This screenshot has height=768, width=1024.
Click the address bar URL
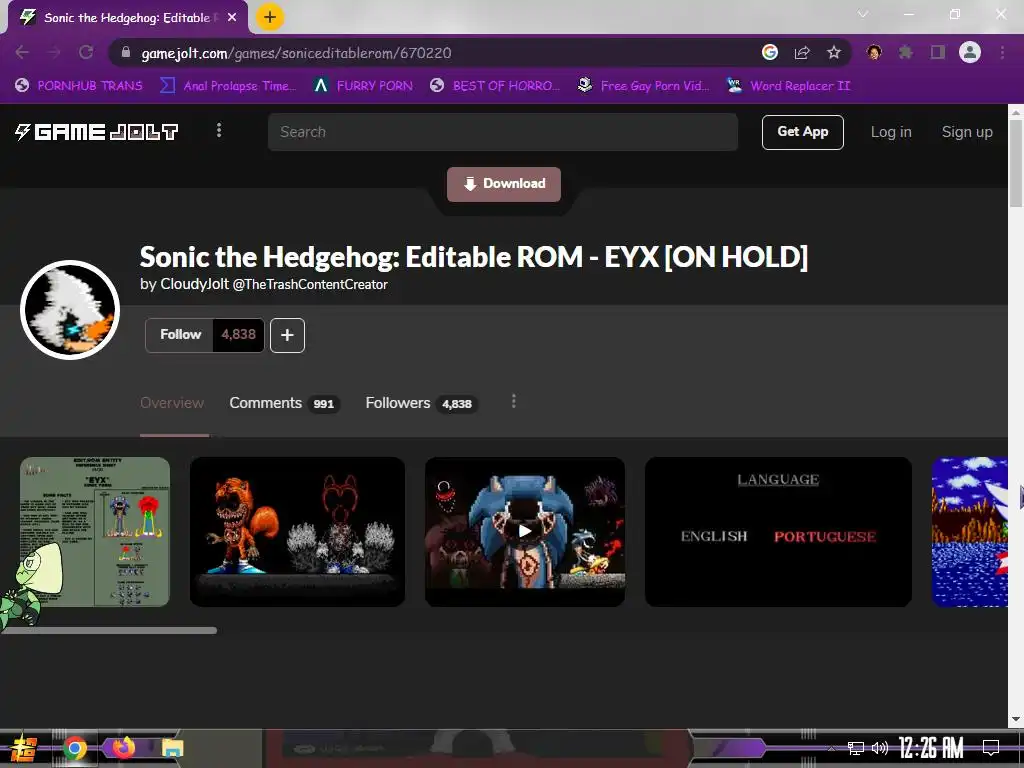tap(296, 53)
